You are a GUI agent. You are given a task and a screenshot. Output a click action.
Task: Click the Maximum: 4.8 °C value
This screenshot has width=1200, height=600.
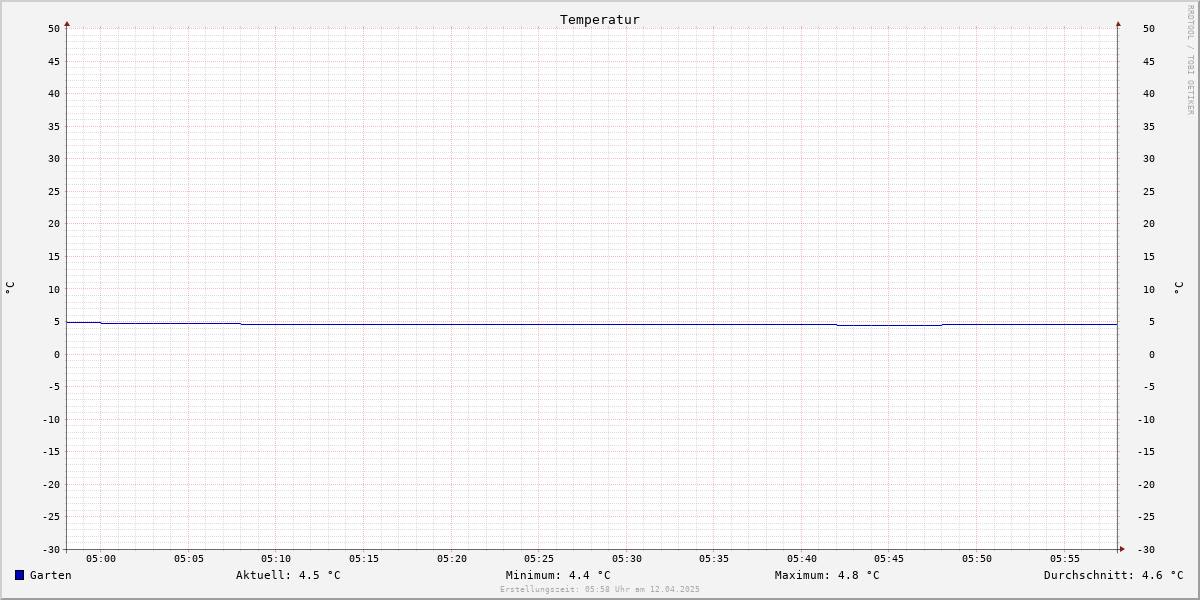(827, 575)
